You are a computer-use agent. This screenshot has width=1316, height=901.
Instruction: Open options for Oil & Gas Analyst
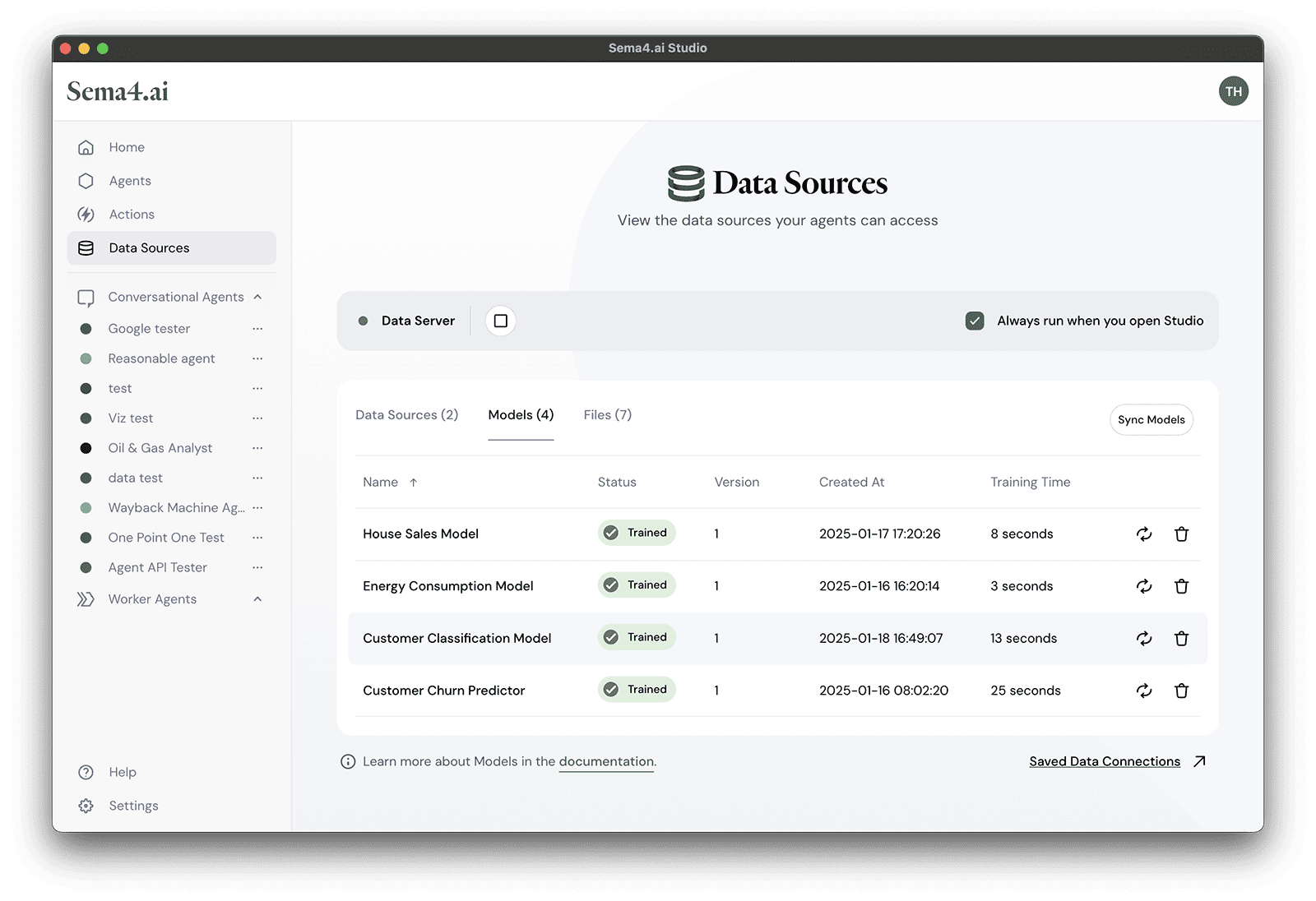[257, 448]
